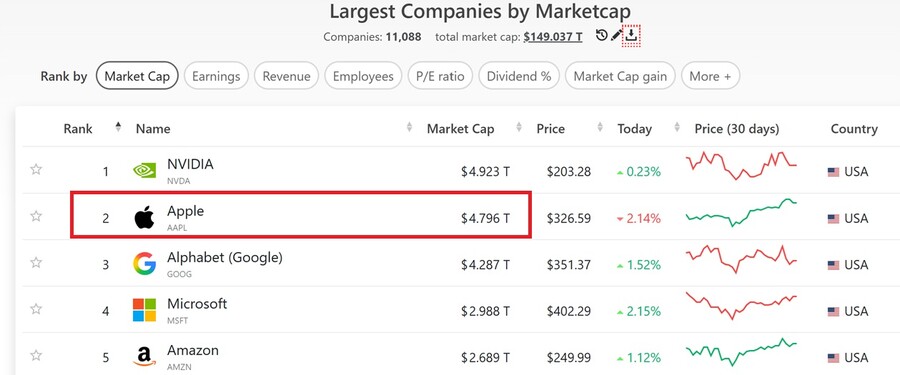The image size is (900, 375).
Task: Click the Amazon logo icon
Action: pyautogui.click(x=144, y=357)
